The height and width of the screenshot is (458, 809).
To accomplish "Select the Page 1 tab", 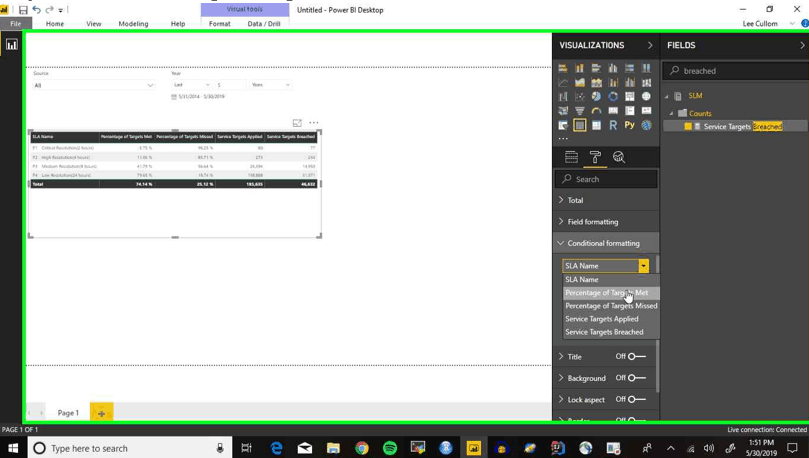I will [68, 413].
